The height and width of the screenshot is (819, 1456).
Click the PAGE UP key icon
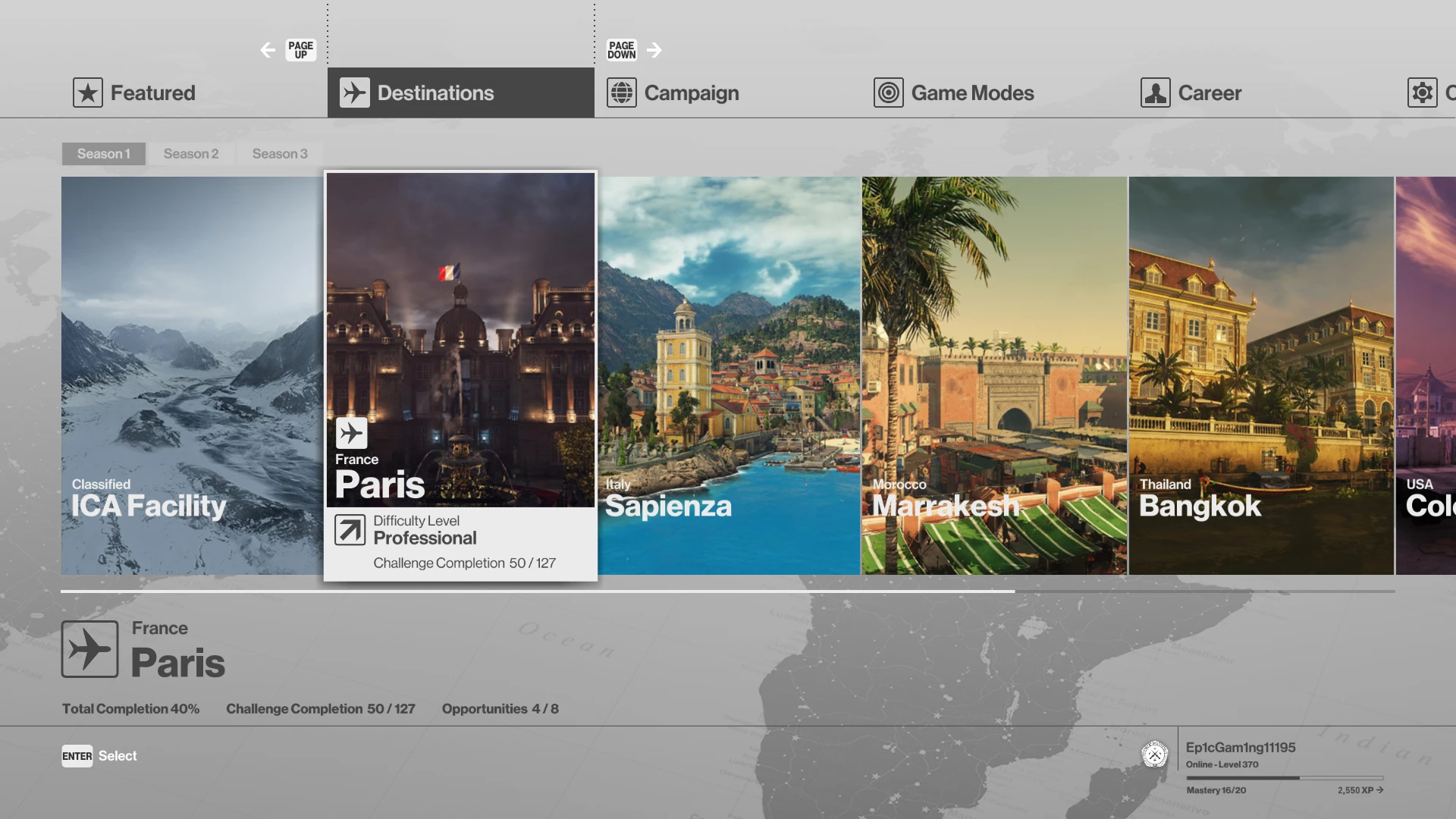(x=301, y=50)
